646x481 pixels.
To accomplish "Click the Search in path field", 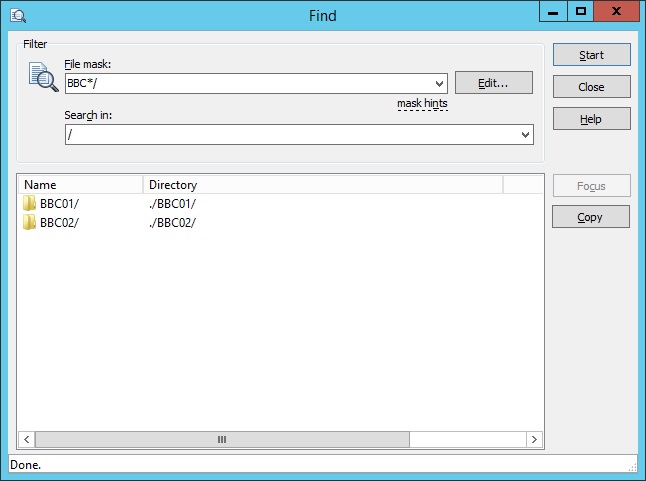I will 290,134.
